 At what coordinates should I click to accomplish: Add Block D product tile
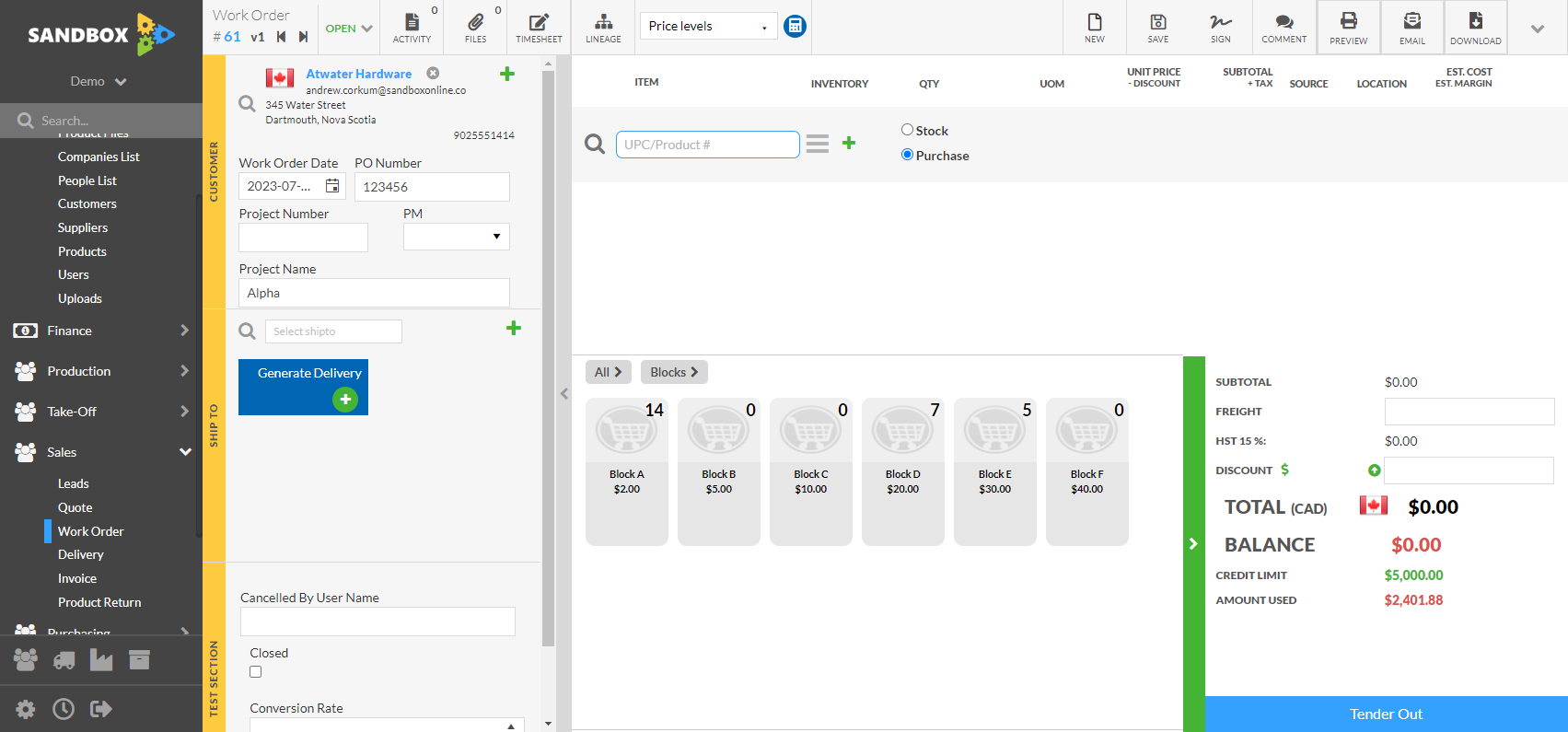pos(903,471)
